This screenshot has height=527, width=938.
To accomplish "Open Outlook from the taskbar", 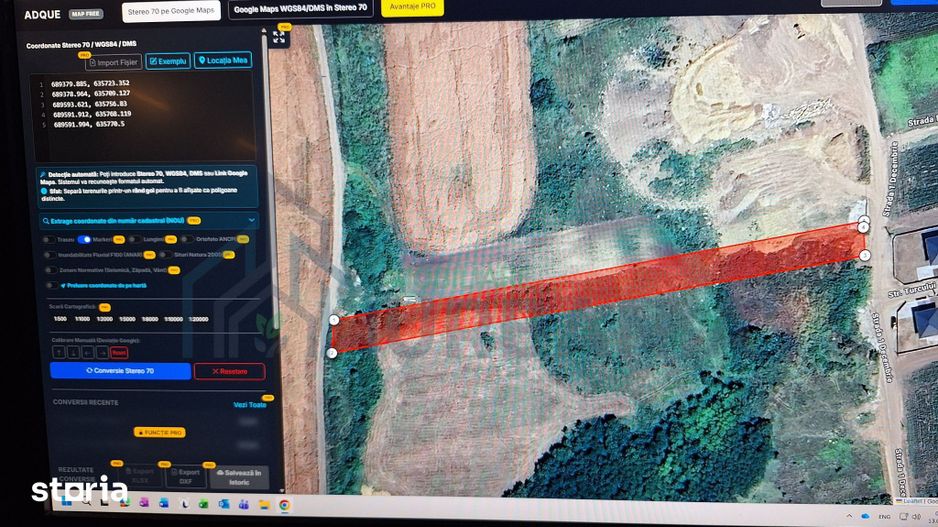I will 224,504.
